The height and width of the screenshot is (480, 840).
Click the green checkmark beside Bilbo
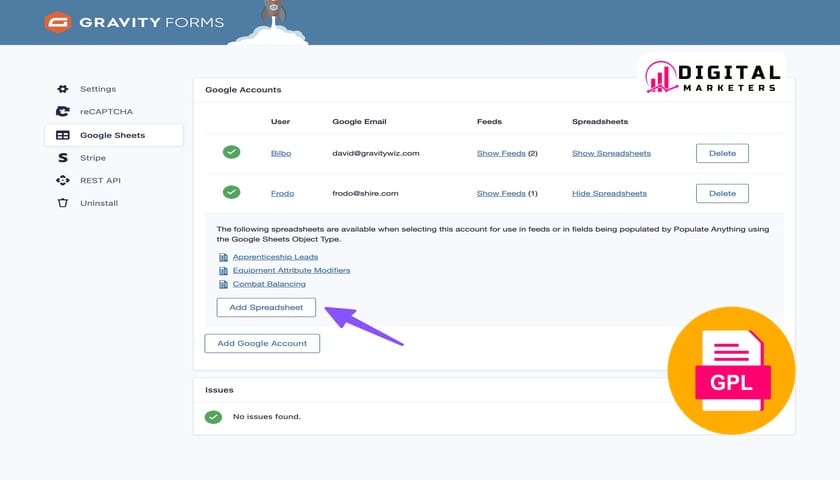(x=231, y=152)
